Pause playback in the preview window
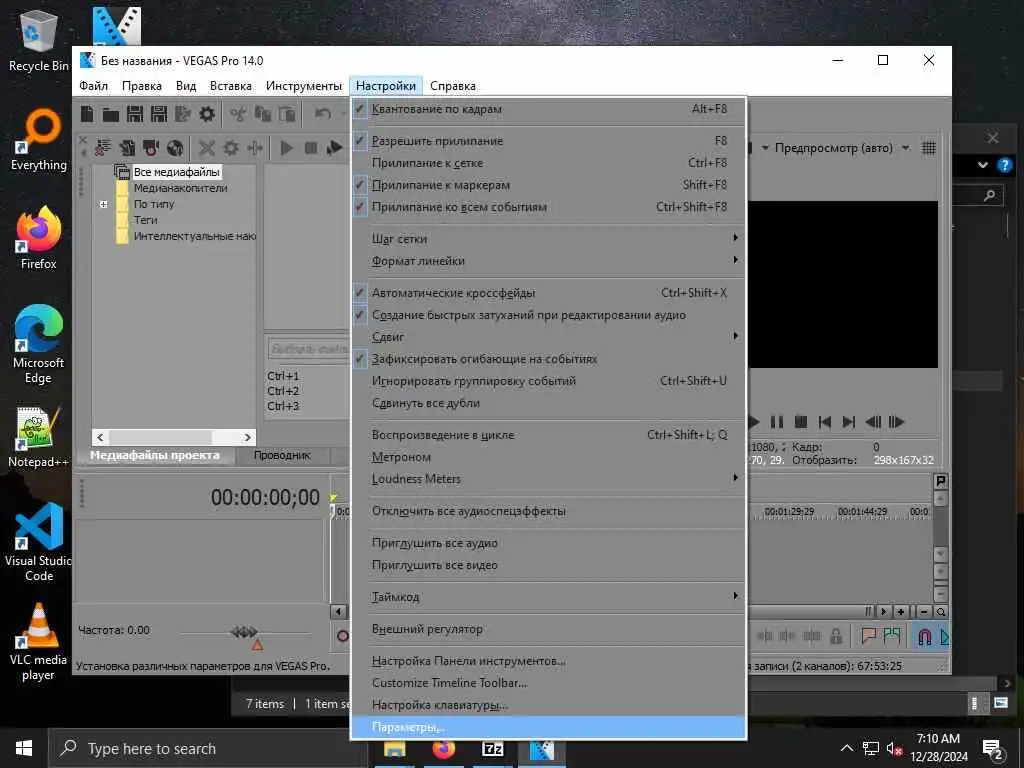1024x768 pixels. click(776, 422)
